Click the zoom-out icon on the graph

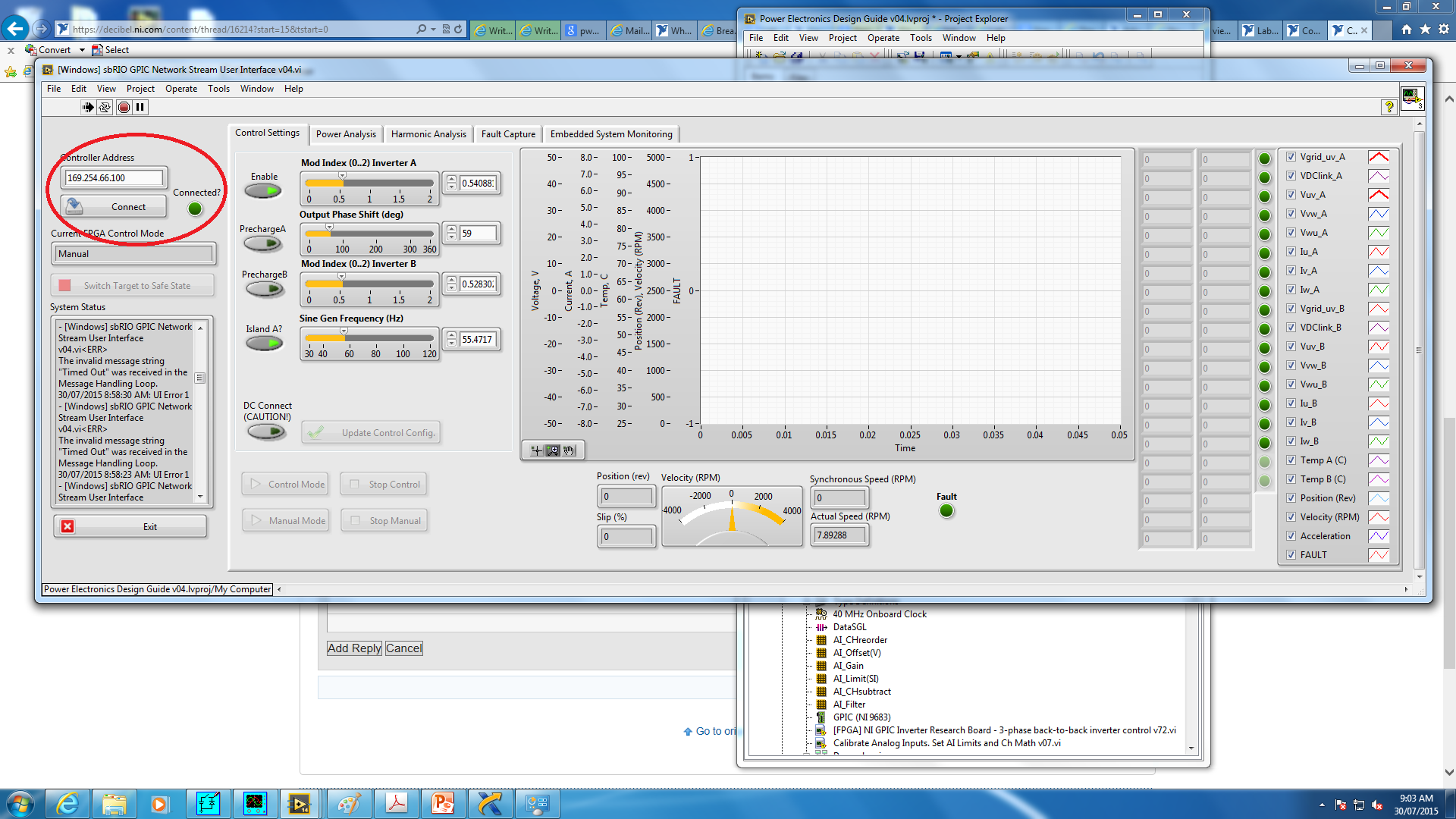(553, 450)
